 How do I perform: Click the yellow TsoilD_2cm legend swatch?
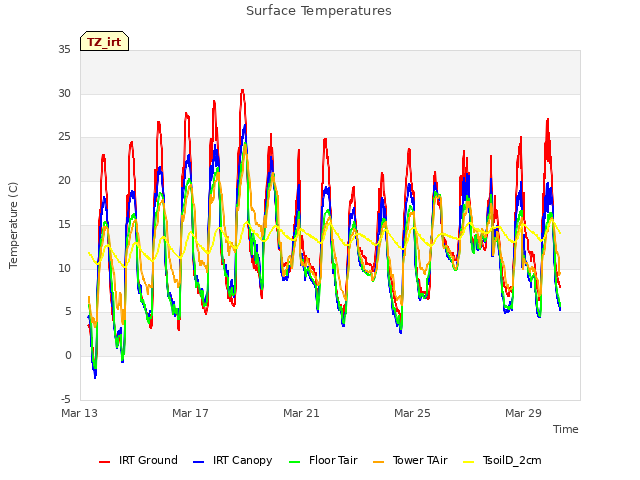click(x=469, y=462)
